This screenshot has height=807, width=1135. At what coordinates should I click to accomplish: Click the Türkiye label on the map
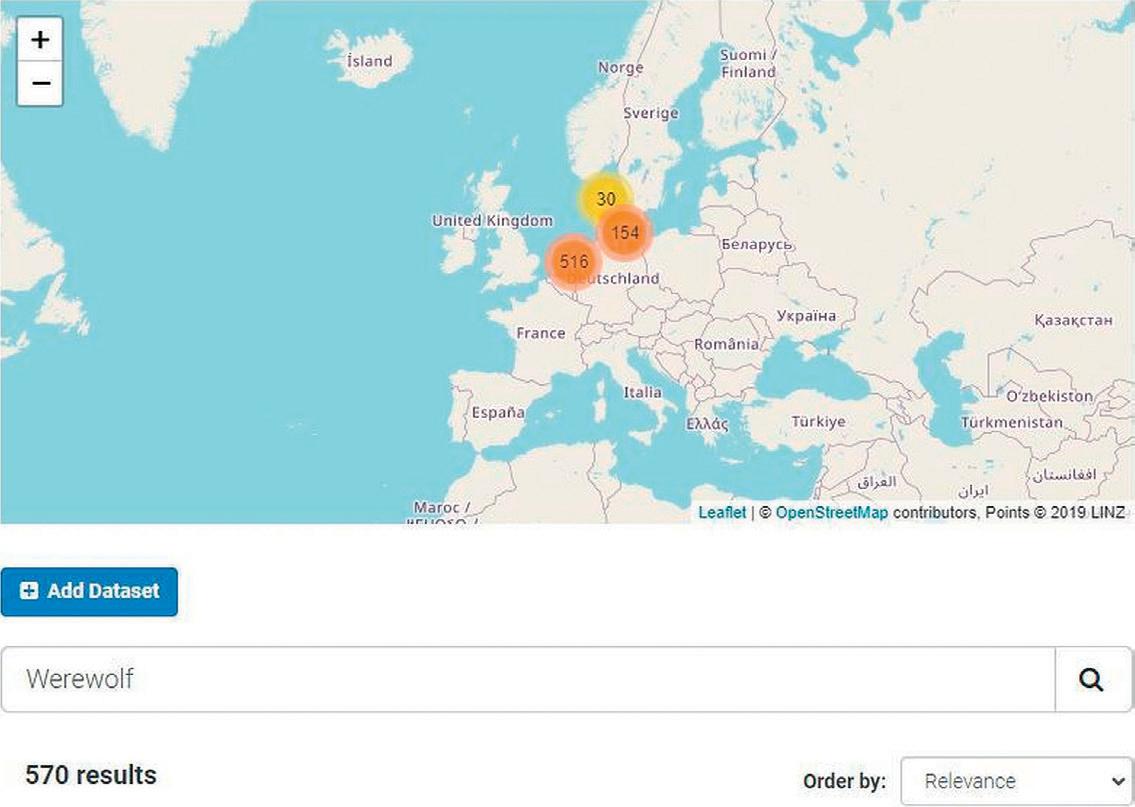(818, 421)
